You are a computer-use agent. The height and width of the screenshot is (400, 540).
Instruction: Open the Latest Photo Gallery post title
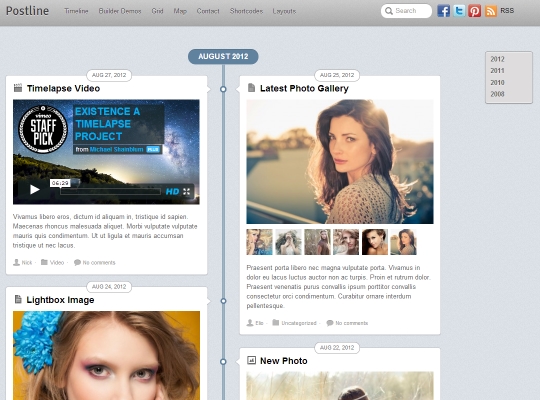304,88
